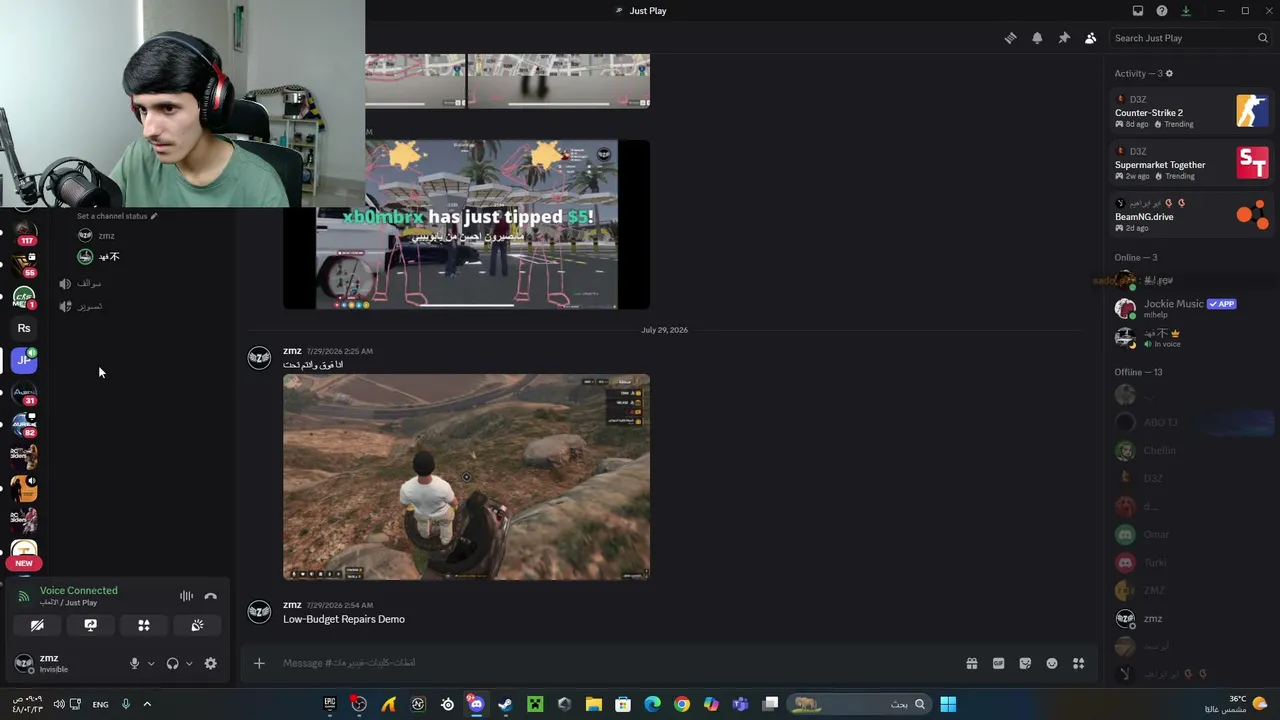
Task: Open BeamNG.drive activity card
Action: click(x=1192, y=215)
